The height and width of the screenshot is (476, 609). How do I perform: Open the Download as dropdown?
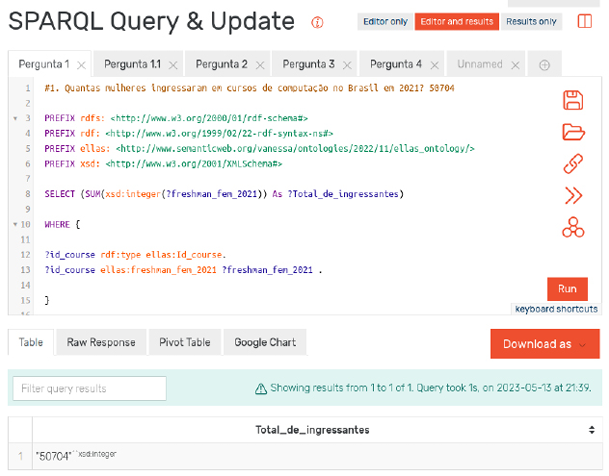(x=544, y=344)
